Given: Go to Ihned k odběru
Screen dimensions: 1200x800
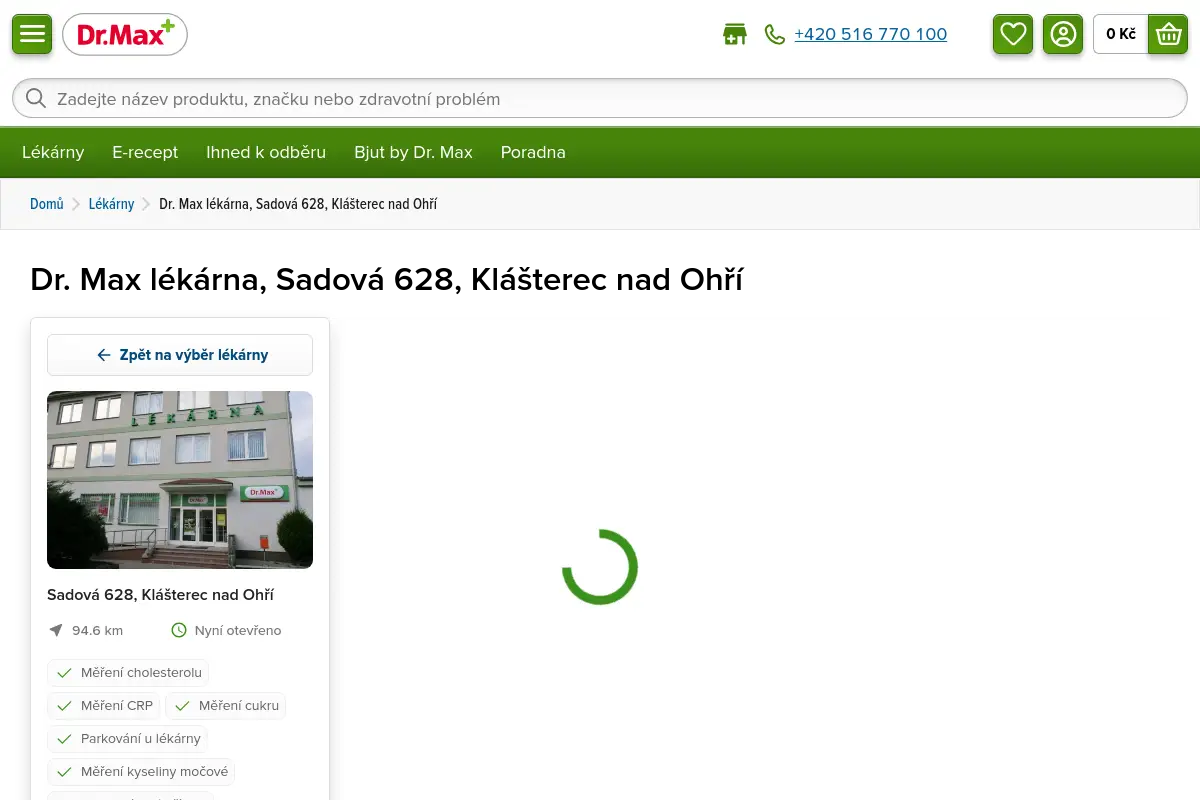Looking at the screenshot, I should pos(266,152).
